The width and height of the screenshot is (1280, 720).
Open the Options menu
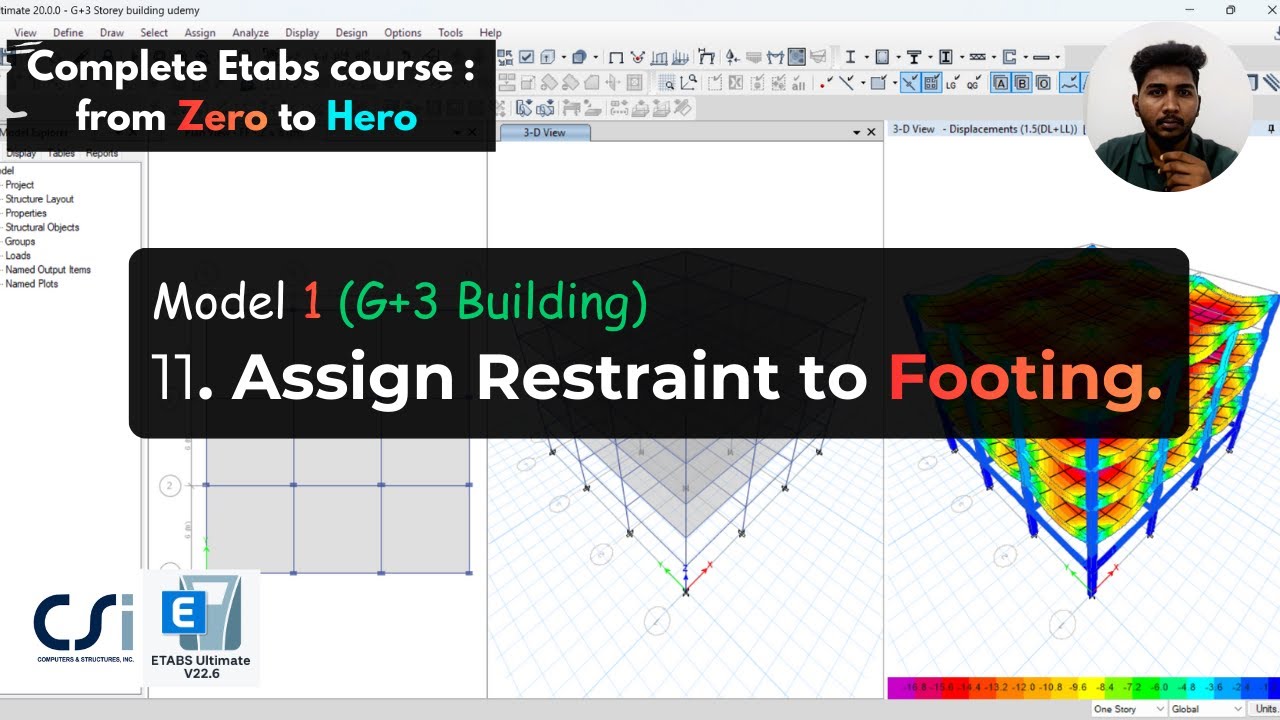(403, 33)
